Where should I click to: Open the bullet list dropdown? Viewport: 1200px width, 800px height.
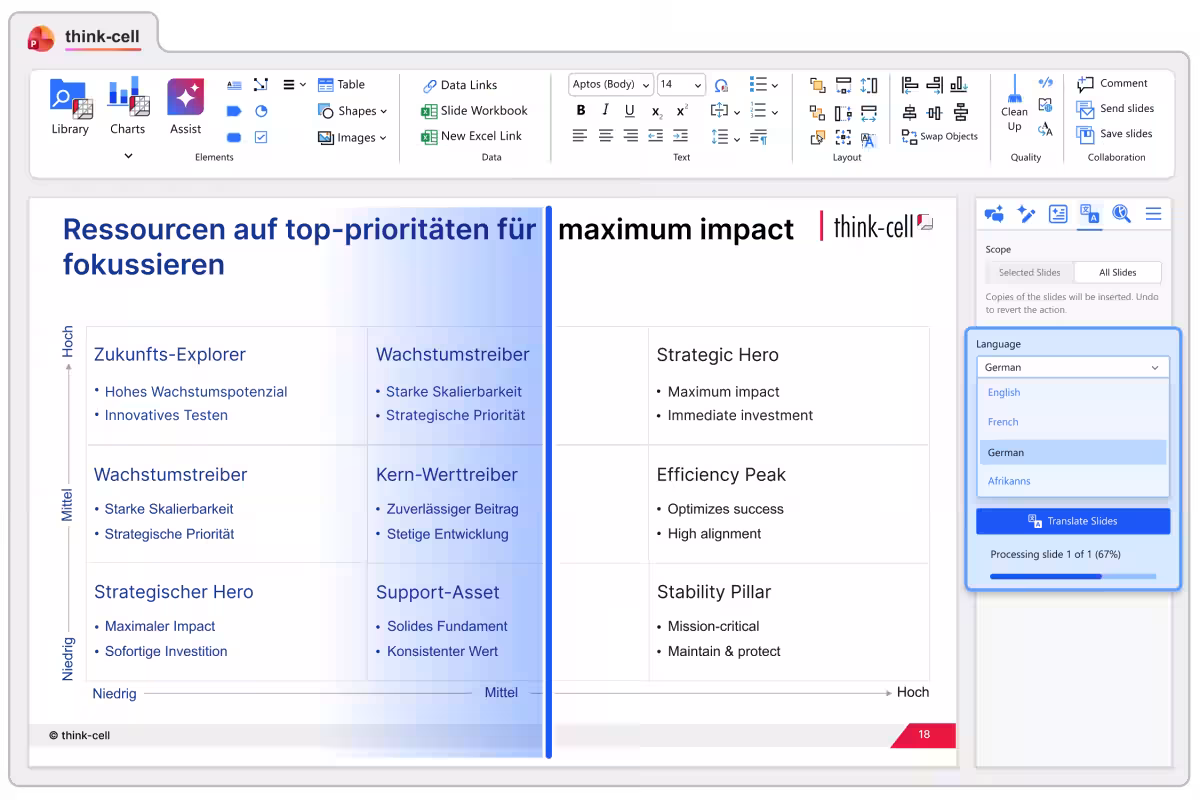point(764,85)
